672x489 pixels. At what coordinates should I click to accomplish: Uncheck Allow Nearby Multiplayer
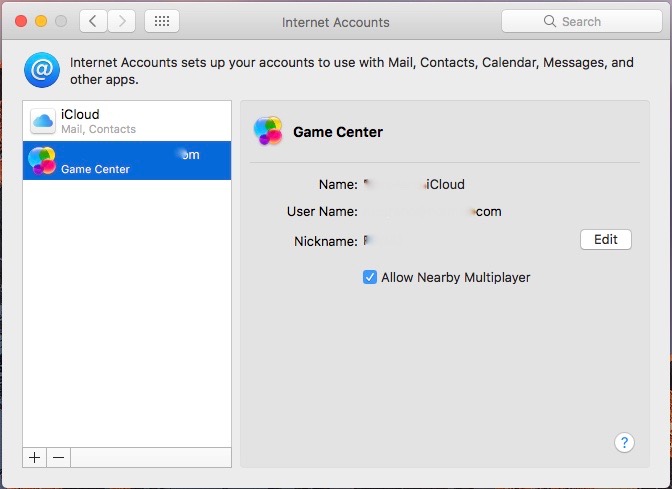click(x=369, y=277)
